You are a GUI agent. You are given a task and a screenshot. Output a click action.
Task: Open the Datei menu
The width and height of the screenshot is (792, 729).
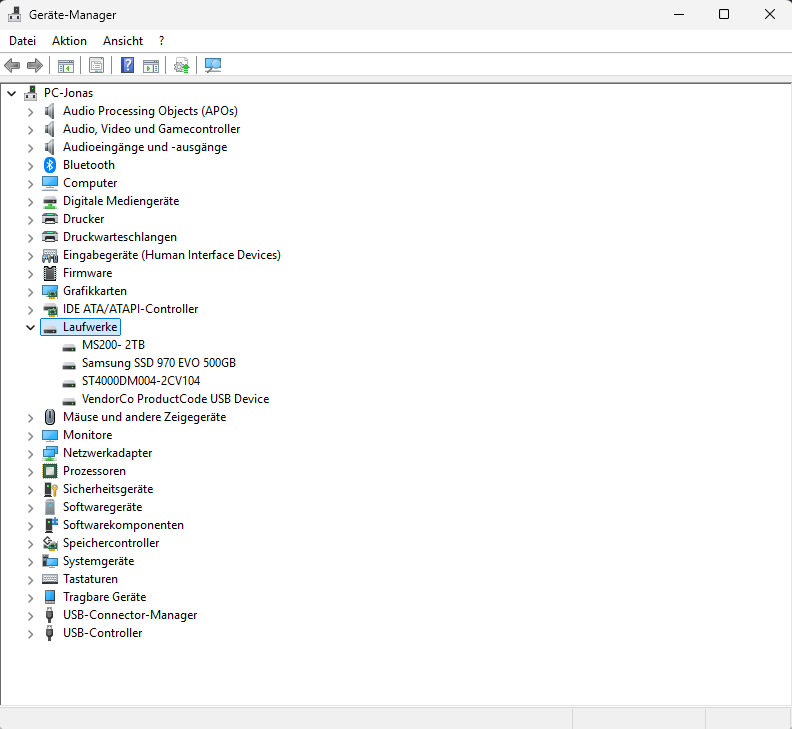(22, 41)
